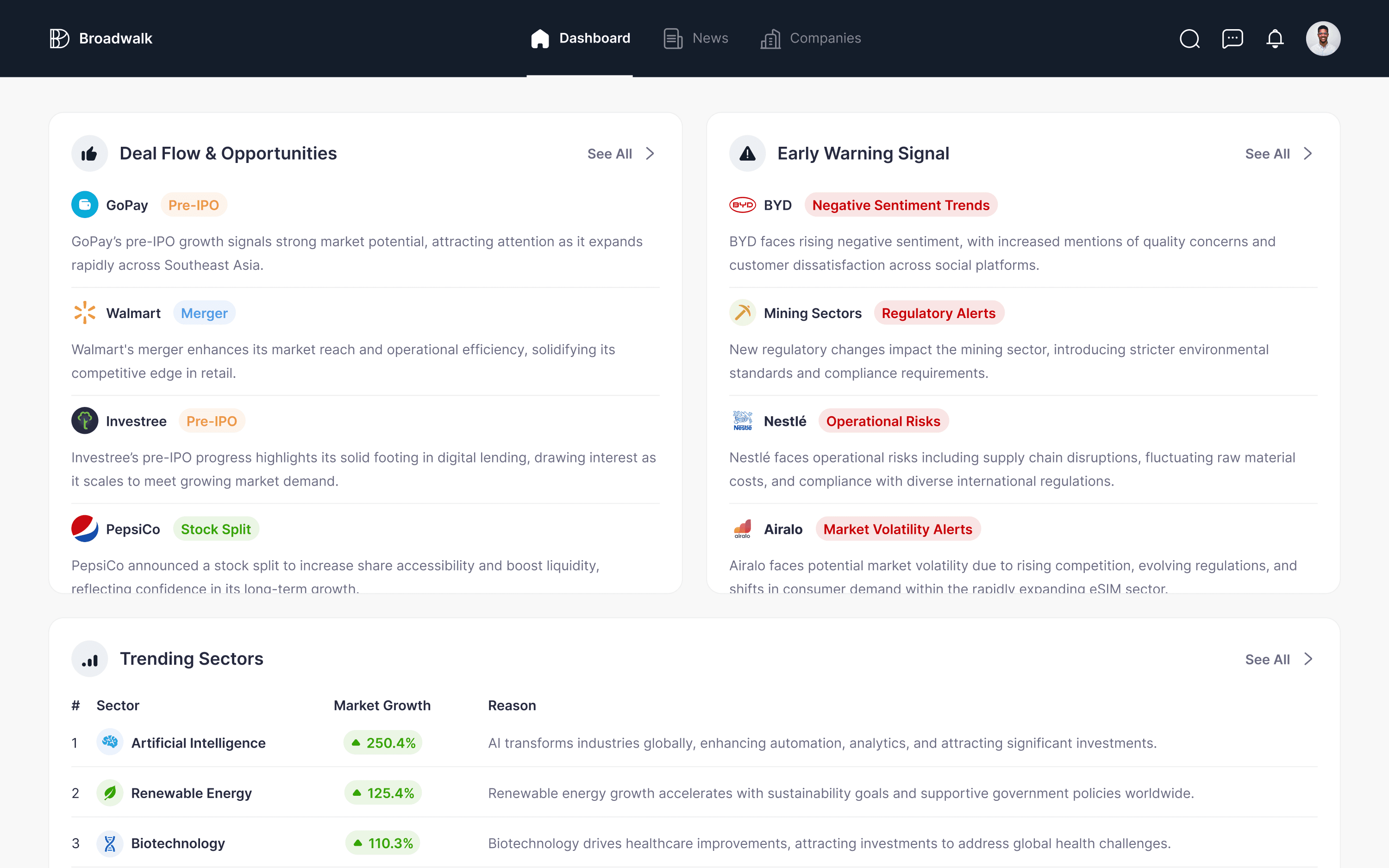Viewport: 1389px width, 868px height.
Task: View notifications via the bell icon
Action: pyautogui.click(x=1275, y=38)
